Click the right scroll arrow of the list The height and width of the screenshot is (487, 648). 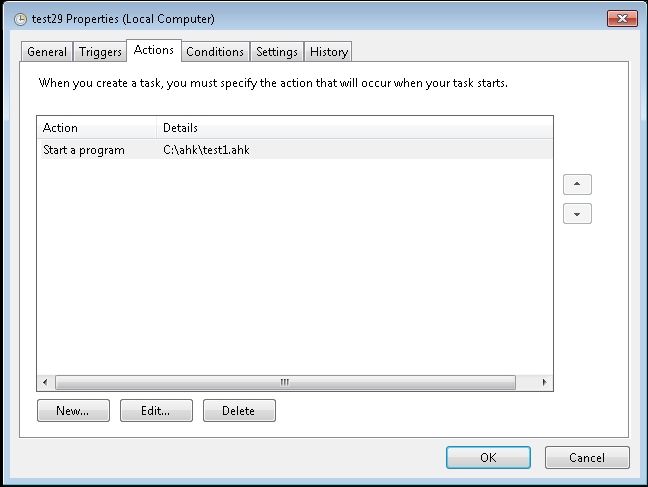click(x=544, y=382)
